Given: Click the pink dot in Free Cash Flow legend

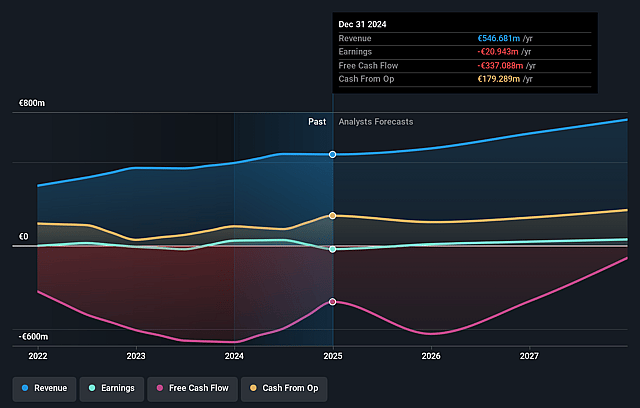Looking at the screenshot, I should point(160,388).
